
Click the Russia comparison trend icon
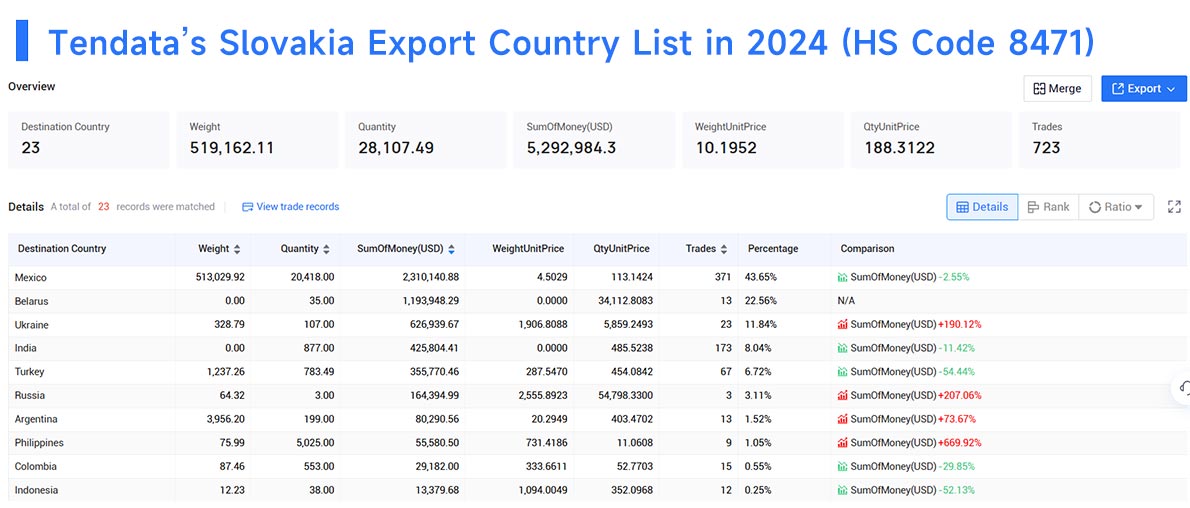click(842, 395)
